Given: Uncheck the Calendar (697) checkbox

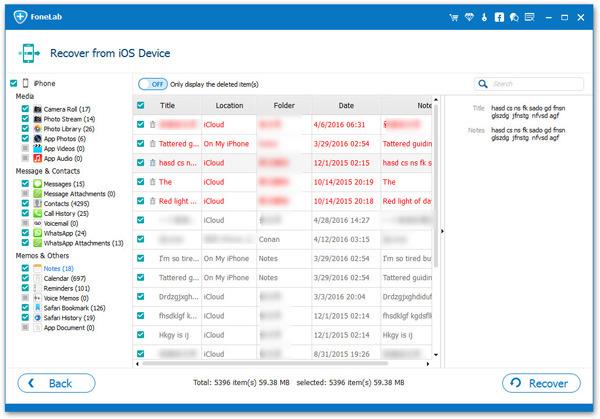Looking at the screenshot, I should (x=25, y=278).
